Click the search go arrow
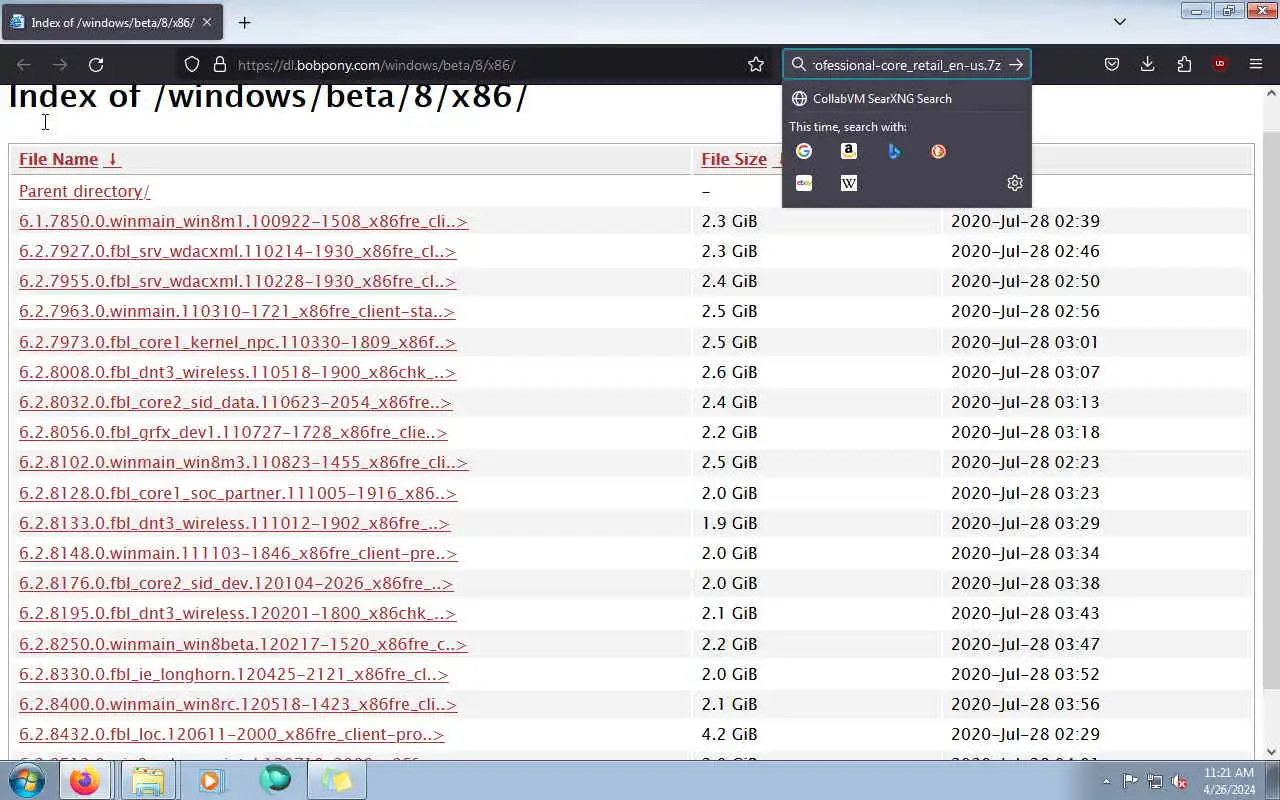This screenshot has width=1280, height=800. click(1016, 65)
